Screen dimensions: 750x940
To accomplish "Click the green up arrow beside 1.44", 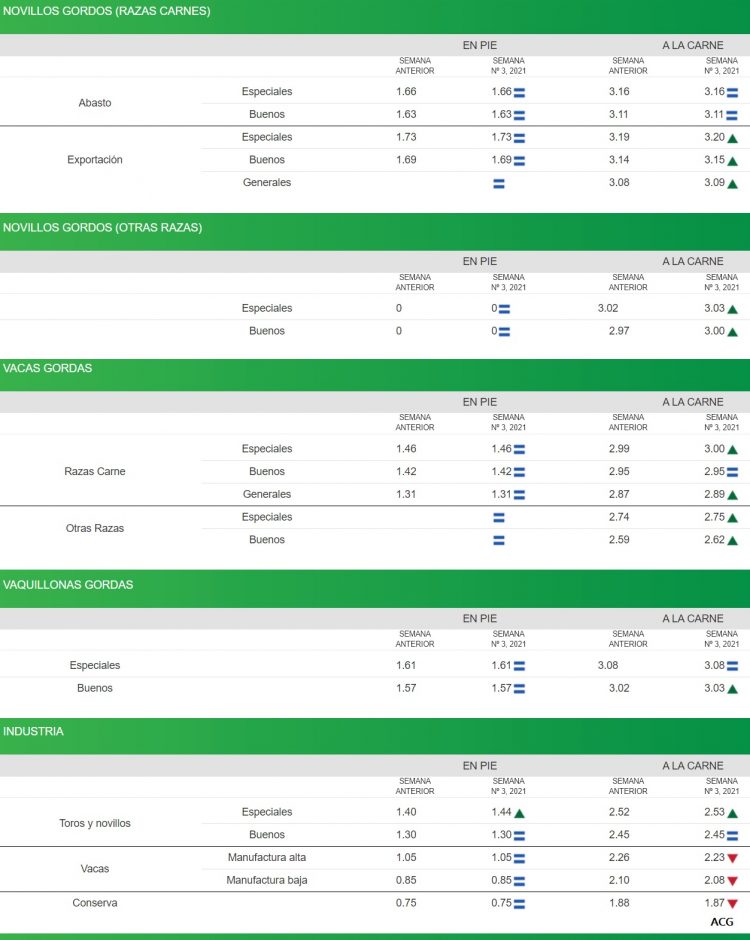I will click(519, 813).
